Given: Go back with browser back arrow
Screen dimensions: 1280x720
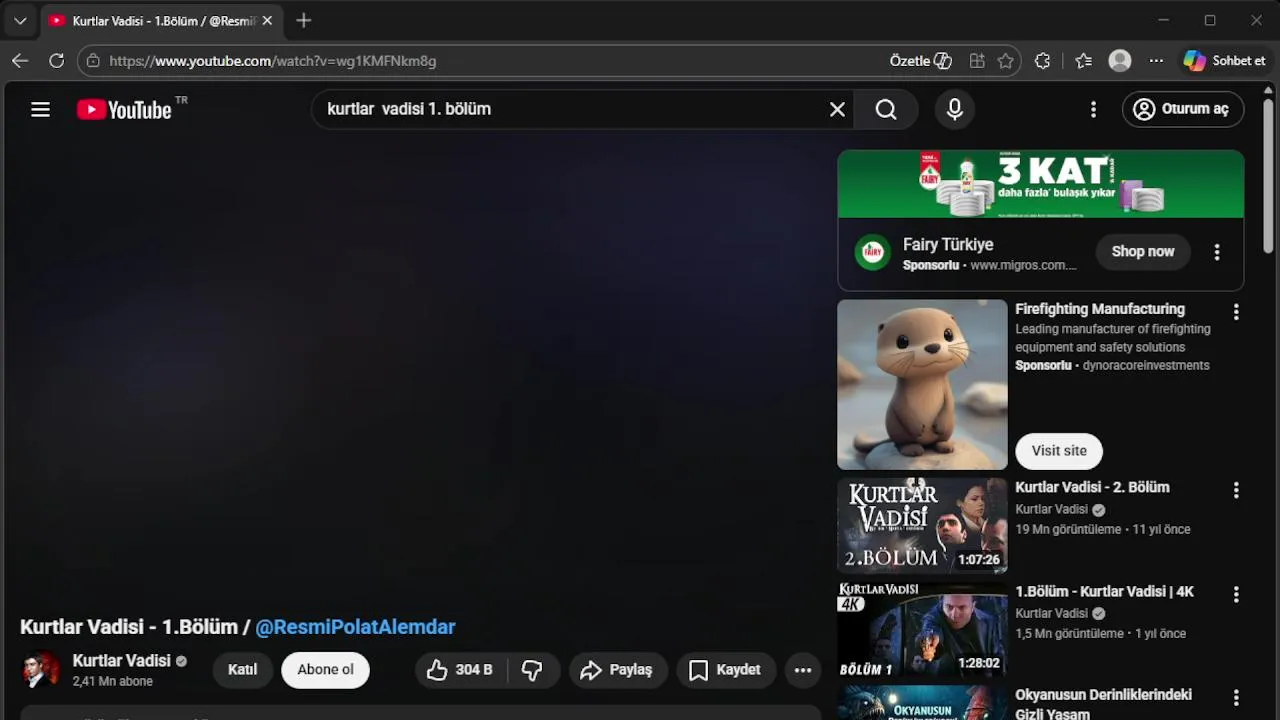Looking at the screenshot, I should [20, 61].
